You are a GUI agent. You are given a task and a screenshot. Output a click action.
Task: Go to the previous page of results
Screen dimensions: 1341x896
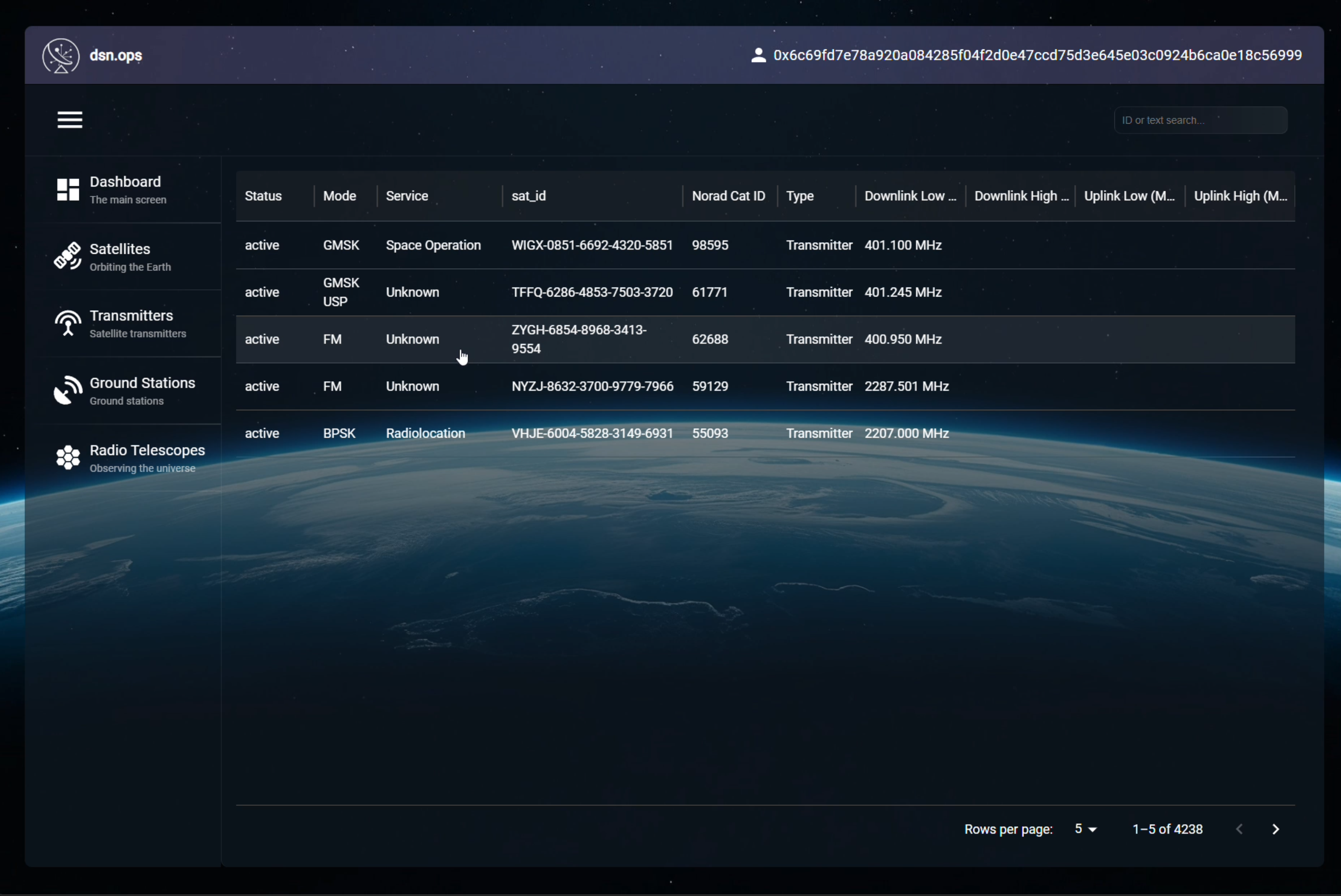pos(1239,829)
